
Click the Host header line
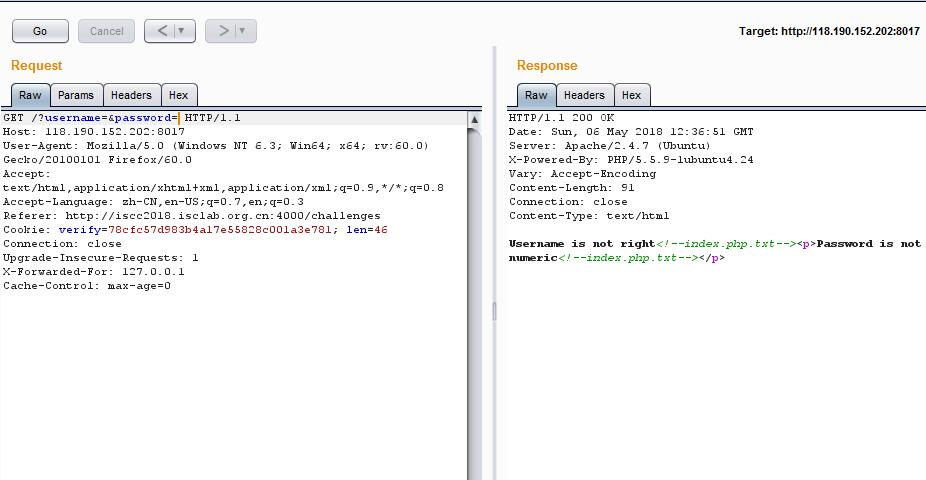tap(94, 132)
